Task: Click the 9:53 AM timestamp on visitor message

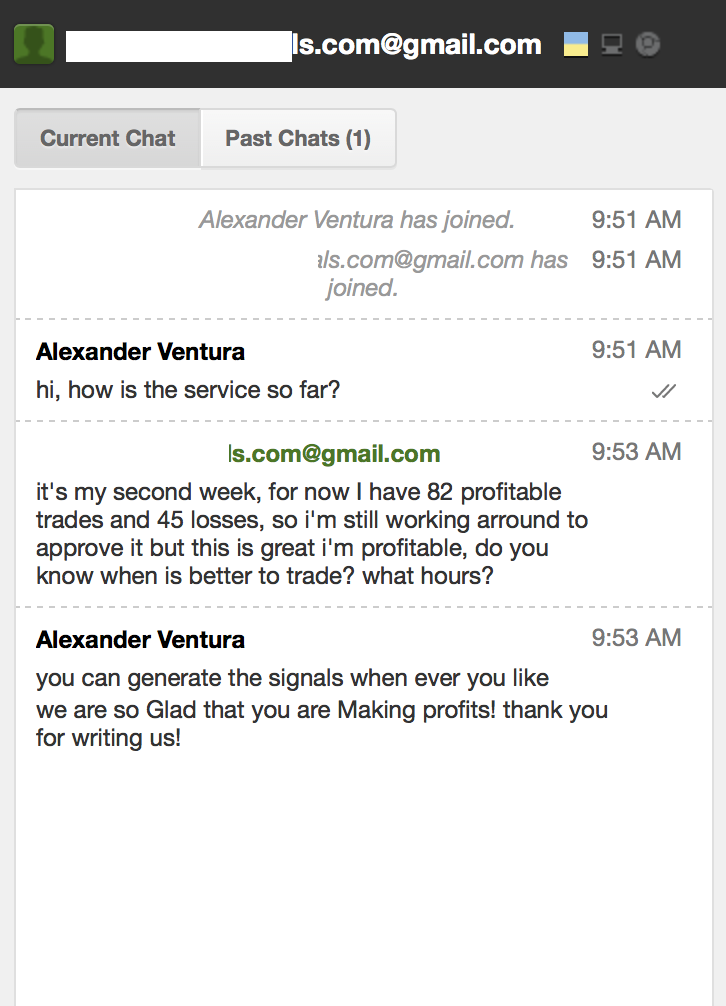Action: point(636,452)
